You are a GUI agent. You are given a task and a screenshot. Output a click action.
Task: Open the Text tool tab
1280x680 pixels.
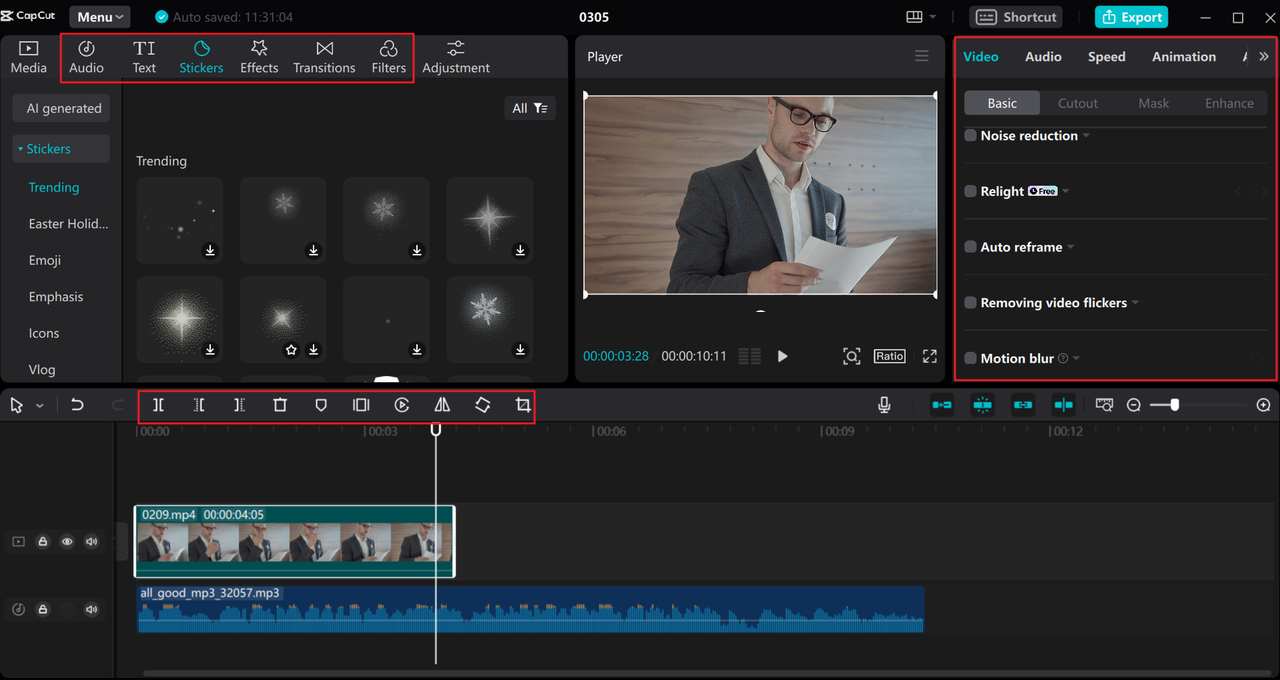pos(144,58)
